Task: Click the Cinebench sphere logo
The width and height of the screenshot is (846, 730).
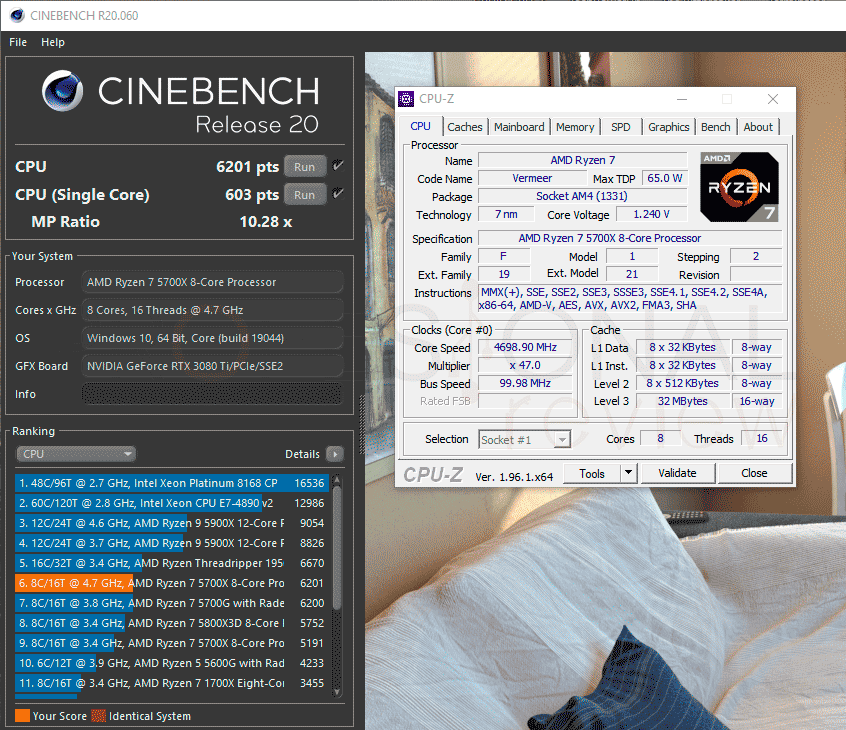Action: coord(63,91)
